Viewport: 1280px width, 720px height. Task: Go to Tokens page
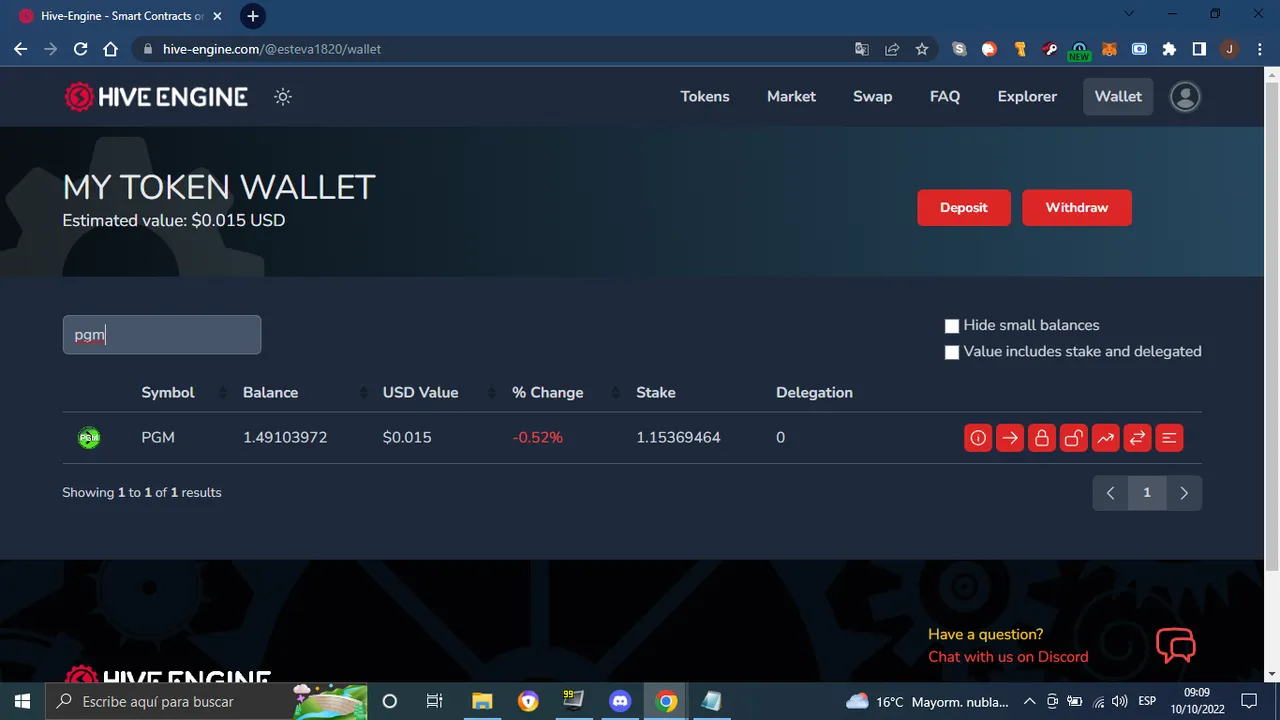point(705,97)
